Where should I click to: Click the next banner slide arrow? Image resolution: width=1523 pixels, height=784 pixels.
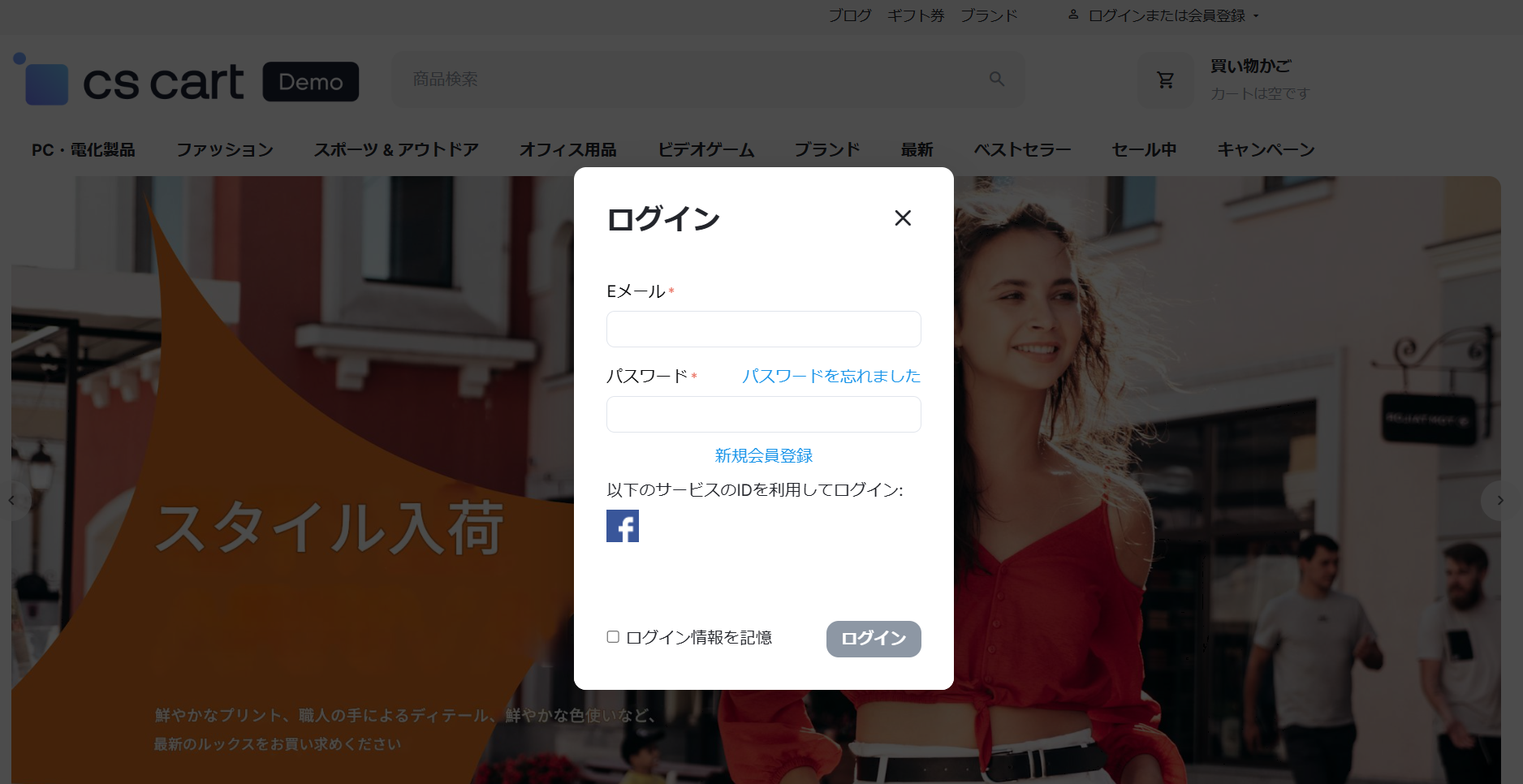pyautogui.click(x=1500, y=501)
